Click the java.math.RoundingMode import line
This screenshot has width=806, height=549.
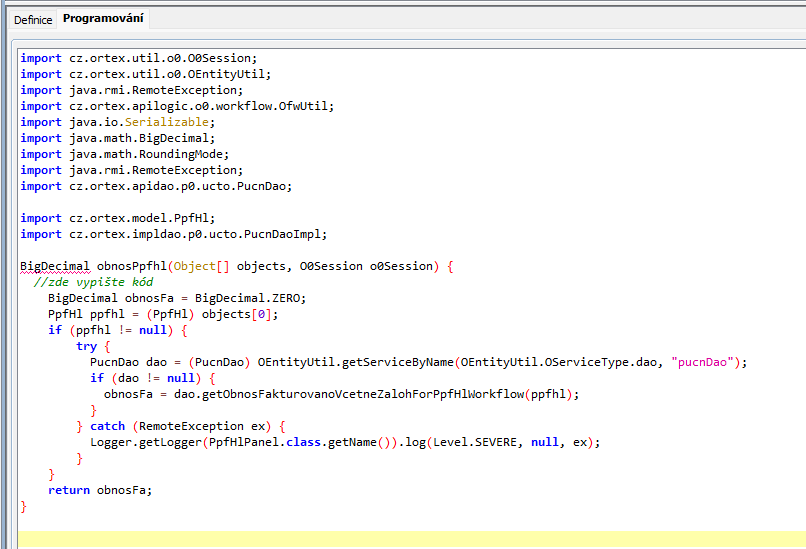tap(125, 154)
